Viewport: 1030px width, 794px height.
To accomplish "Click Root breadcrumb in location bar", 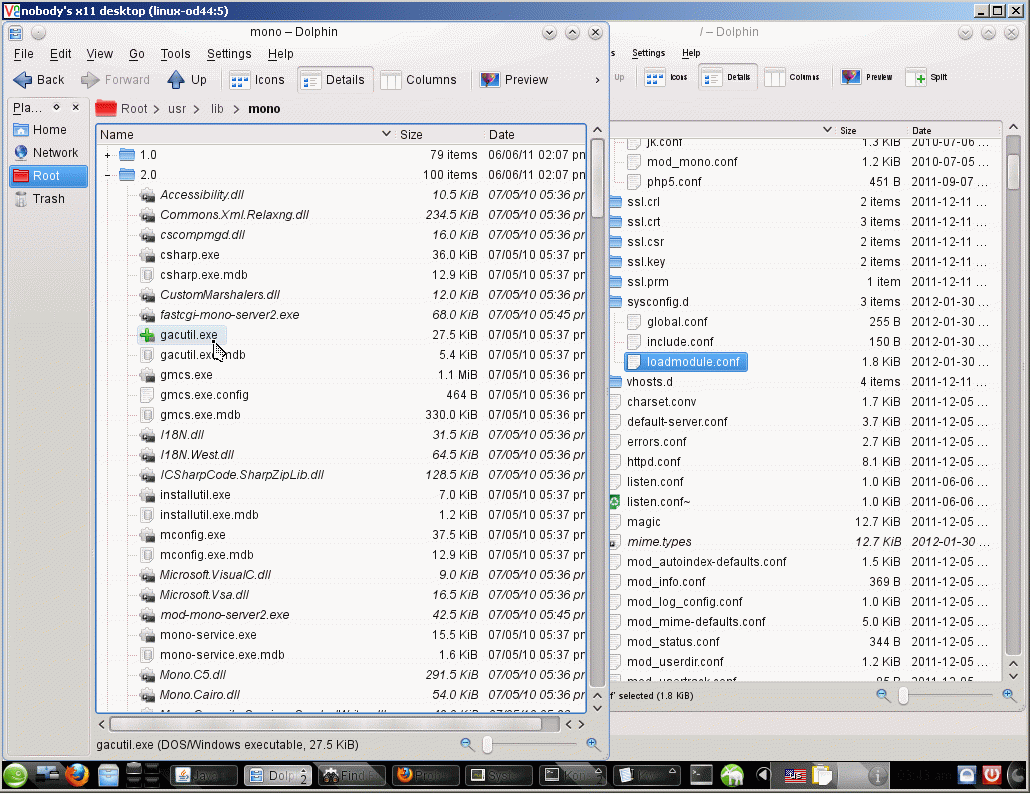I will (x=134, y=109).
